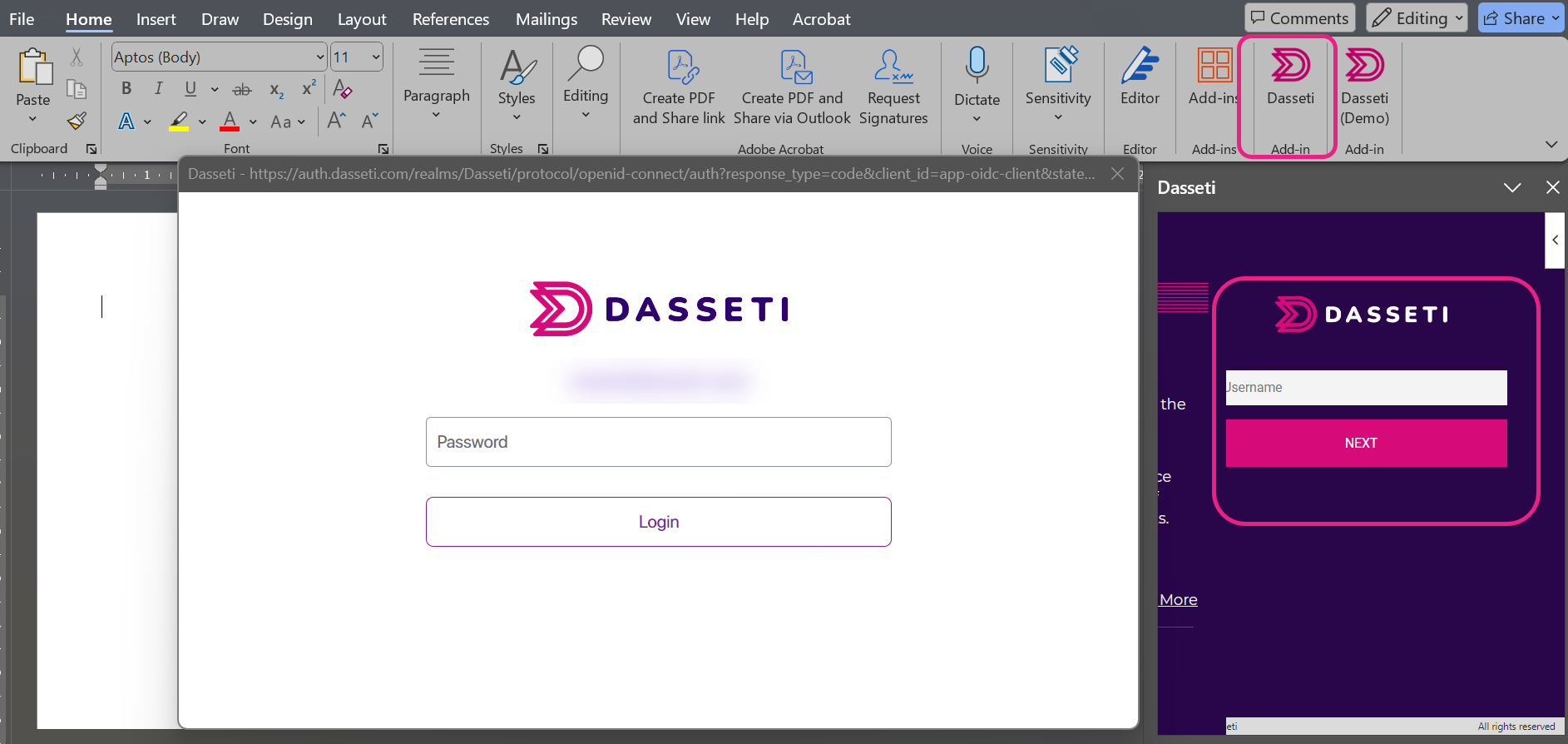
Task: Click the Paste clipboard icon
Action: [x=34, y=67]
